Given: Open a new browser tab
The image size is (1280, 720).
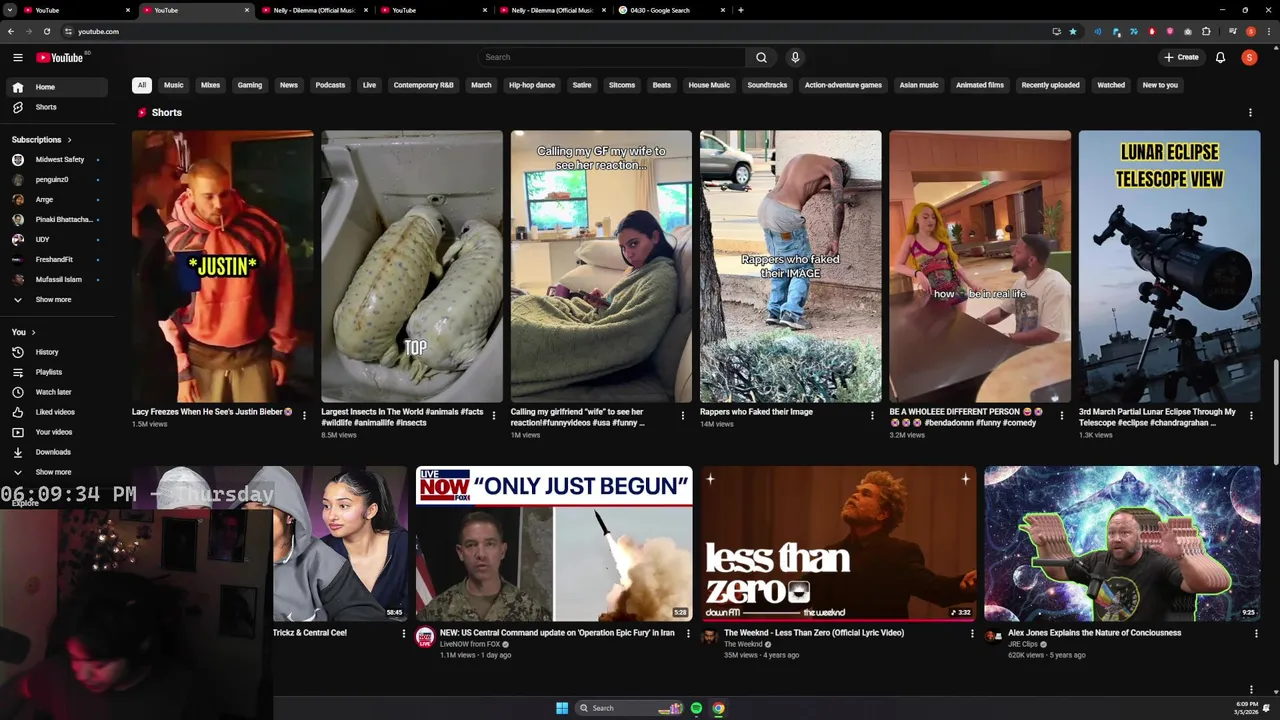Looking at the screenshot, I should tap(740, 10).
